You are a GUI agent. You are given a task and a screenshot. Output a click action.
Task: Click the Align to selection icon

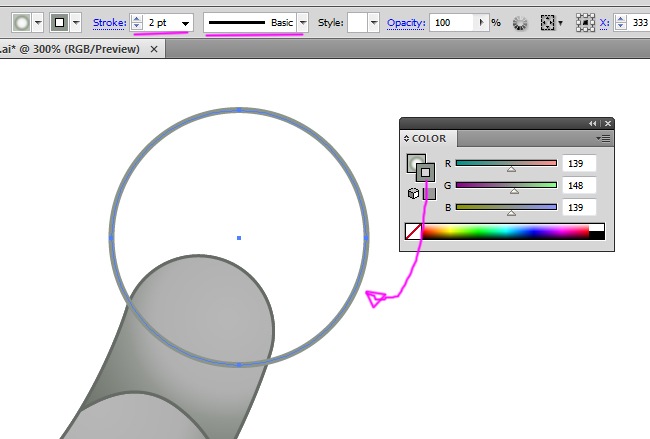point(547,22)
